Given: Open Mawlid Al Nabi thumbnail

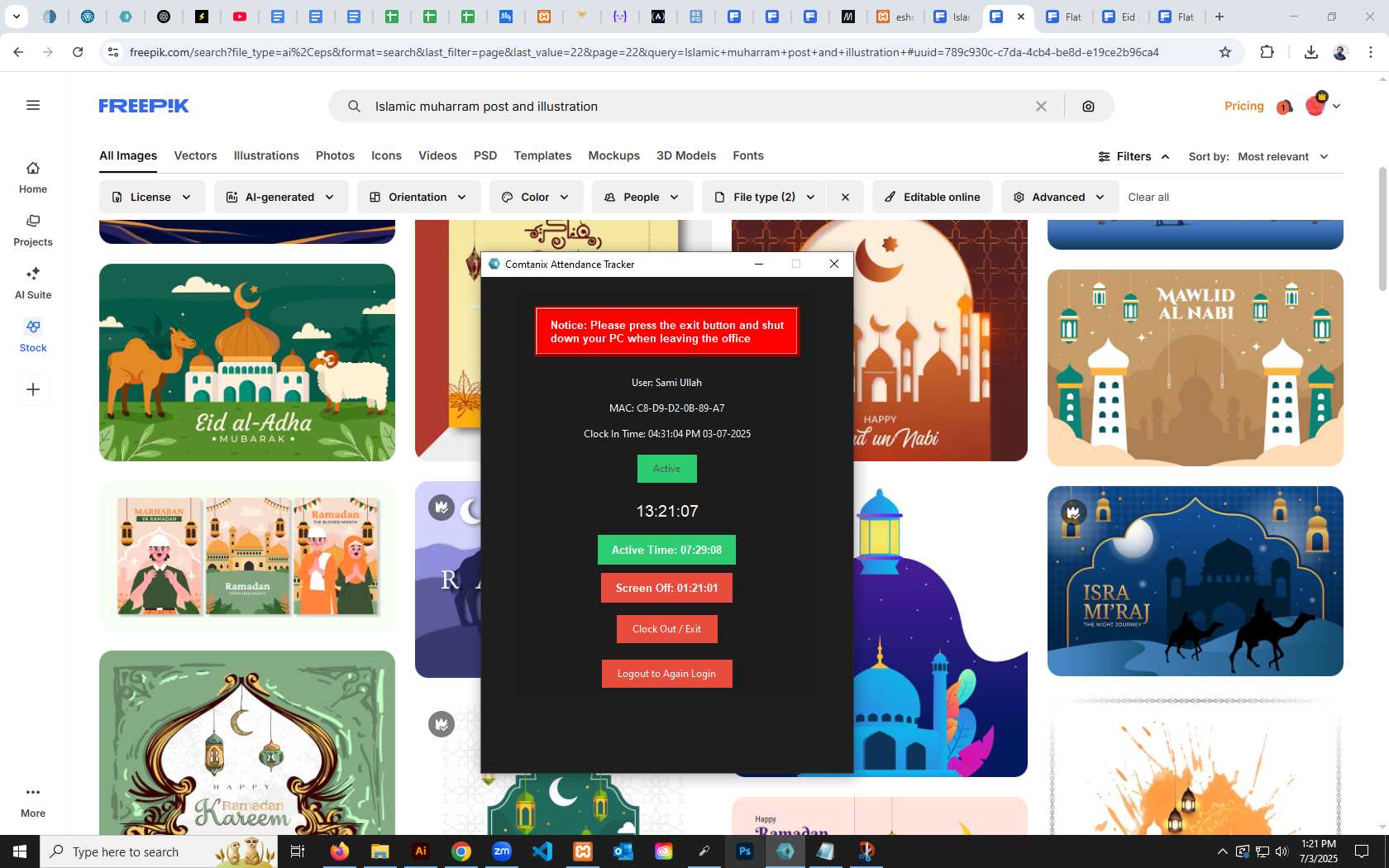Looking at the screenshot, I should tap(1195, 368).
